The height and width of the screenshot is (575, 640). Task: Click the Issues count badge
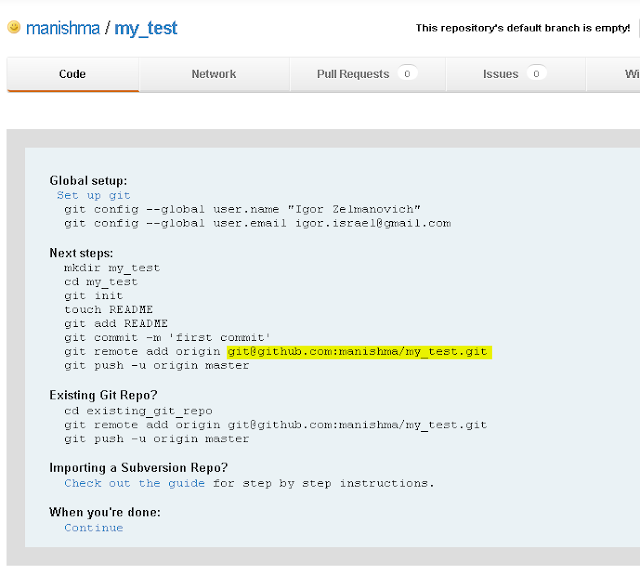[x=536, y=73]
